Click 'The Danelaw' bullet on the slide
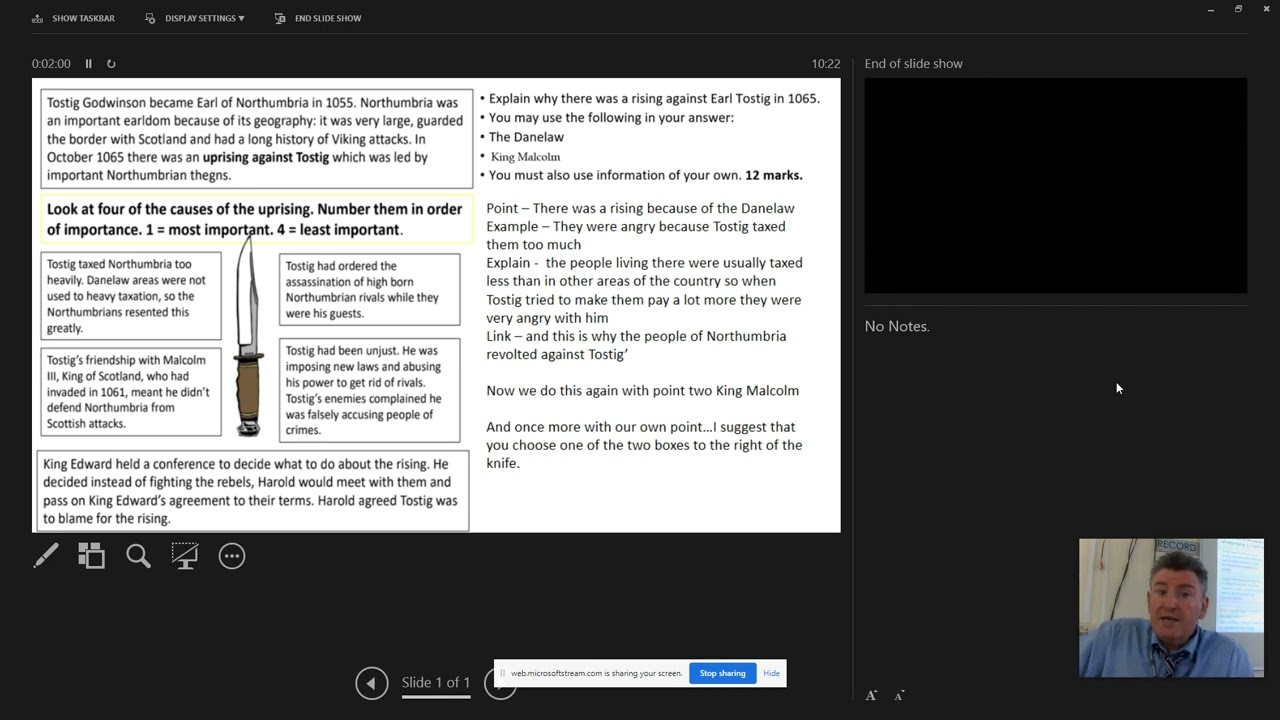Viewport: 1280px width, 720px height. point(526,137)
